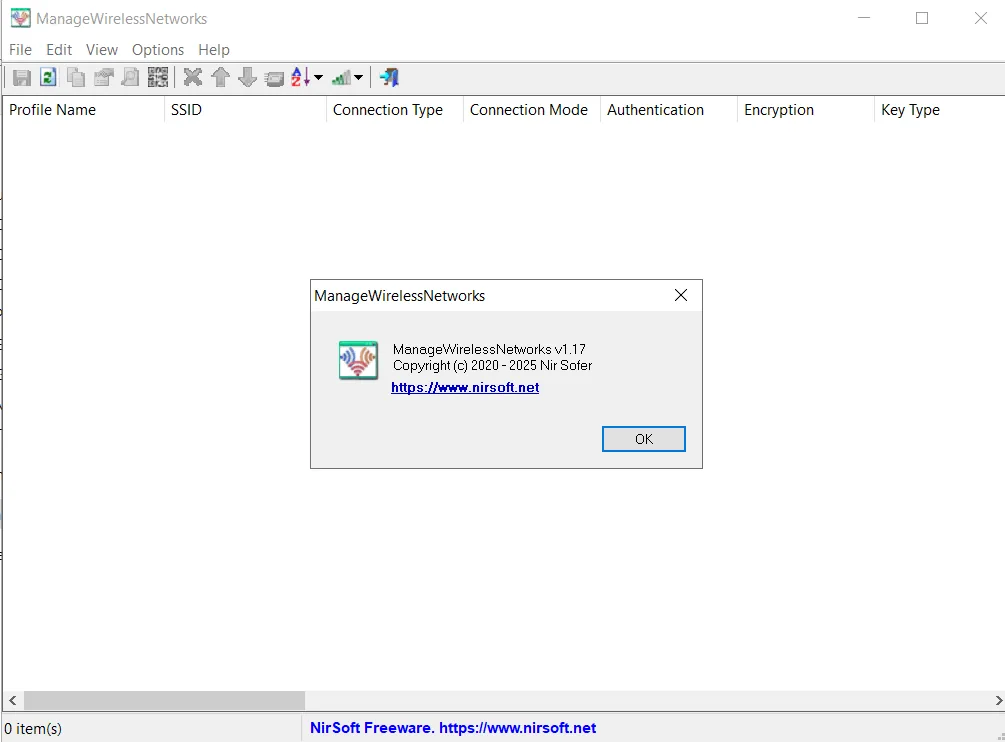Sort by Connection Type column header
The width and height of the screenshot is (1005, 742).
(x=395, y=110)
